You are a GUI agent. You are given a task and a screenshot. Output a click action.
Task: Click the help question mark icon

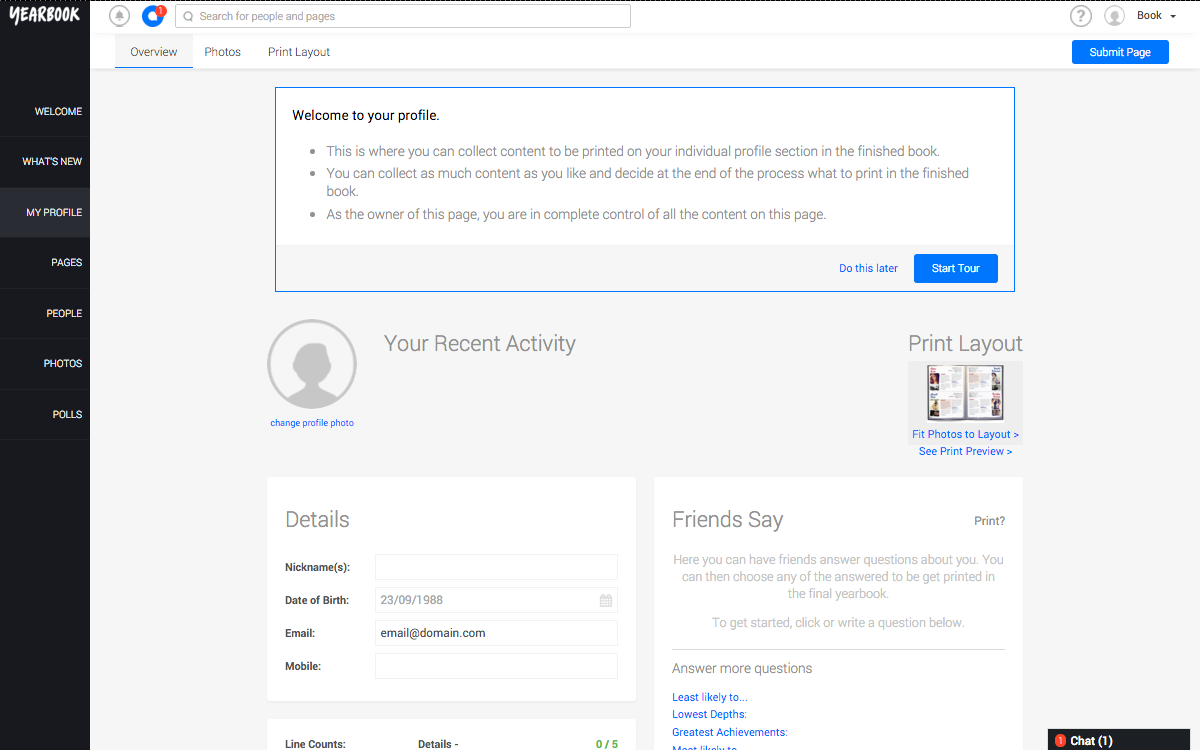(x=1081, y=16)
